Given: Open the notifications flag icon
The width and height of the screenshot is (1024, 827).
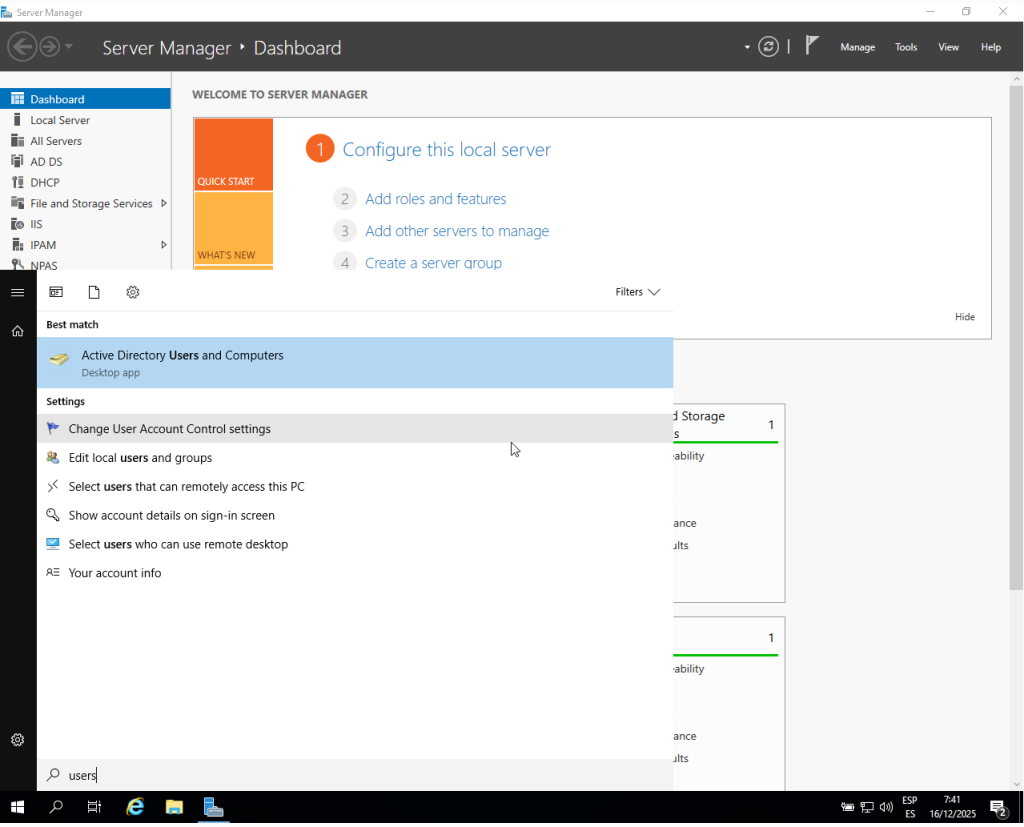Looking at the screenshot, I should [x=812, y=46].
